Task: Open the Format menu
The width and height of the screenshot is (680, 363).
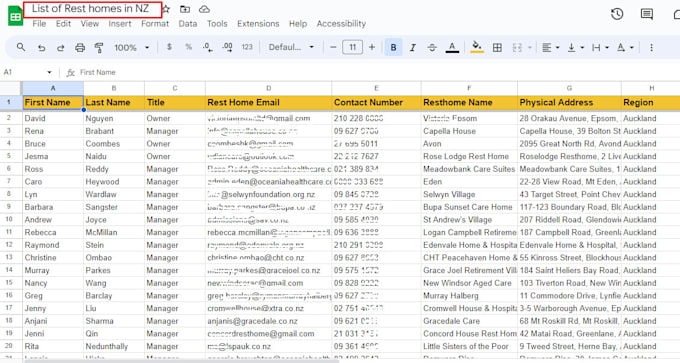Action: [x=155, y=23]
